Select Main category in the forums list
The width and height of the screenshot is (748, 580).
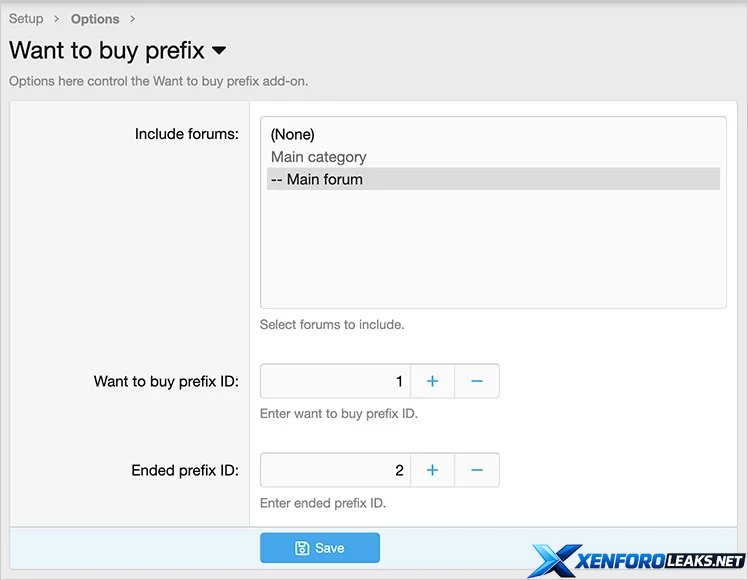coord(319,157)
